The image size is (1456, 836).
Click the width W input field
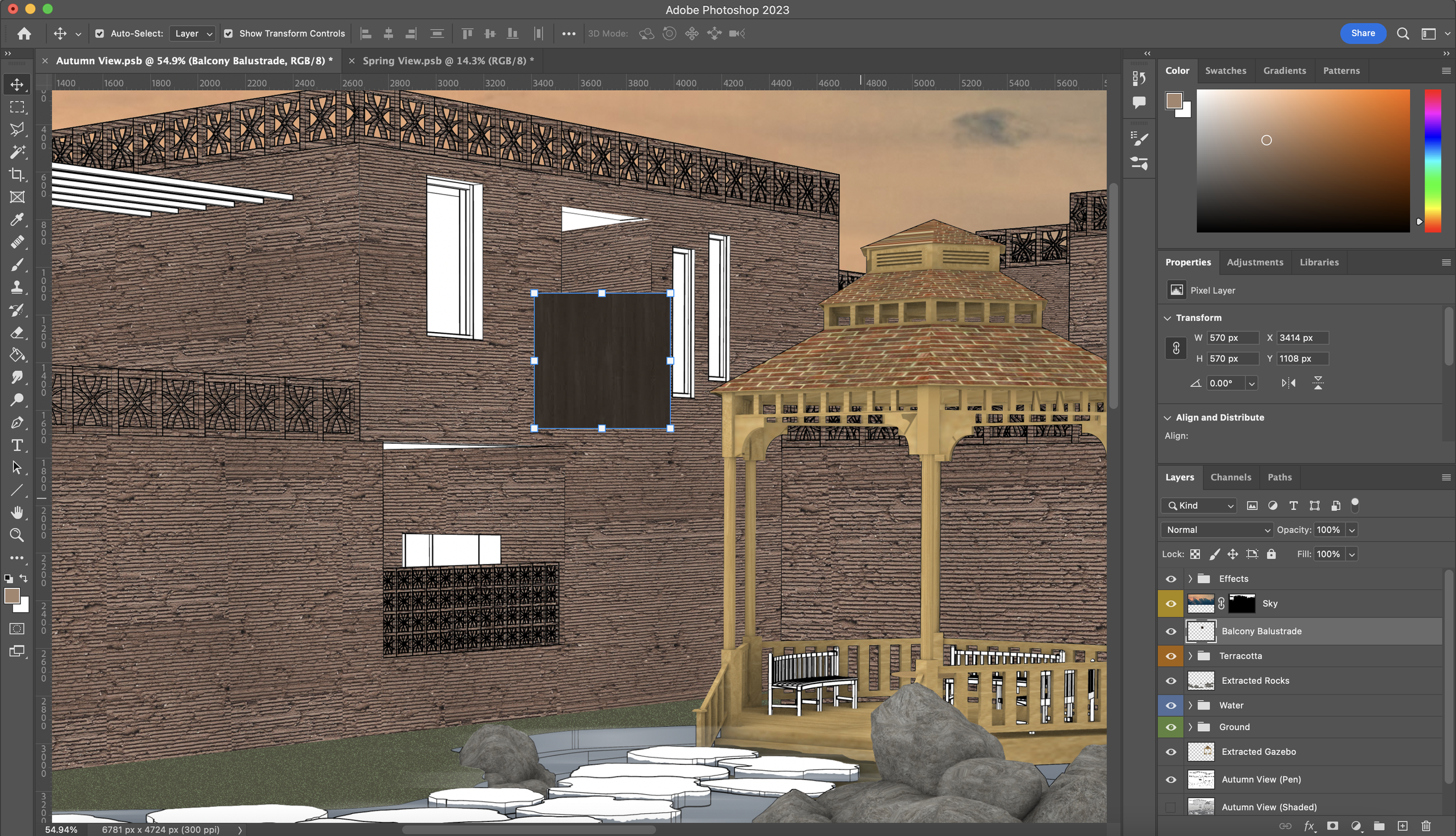1232,338
